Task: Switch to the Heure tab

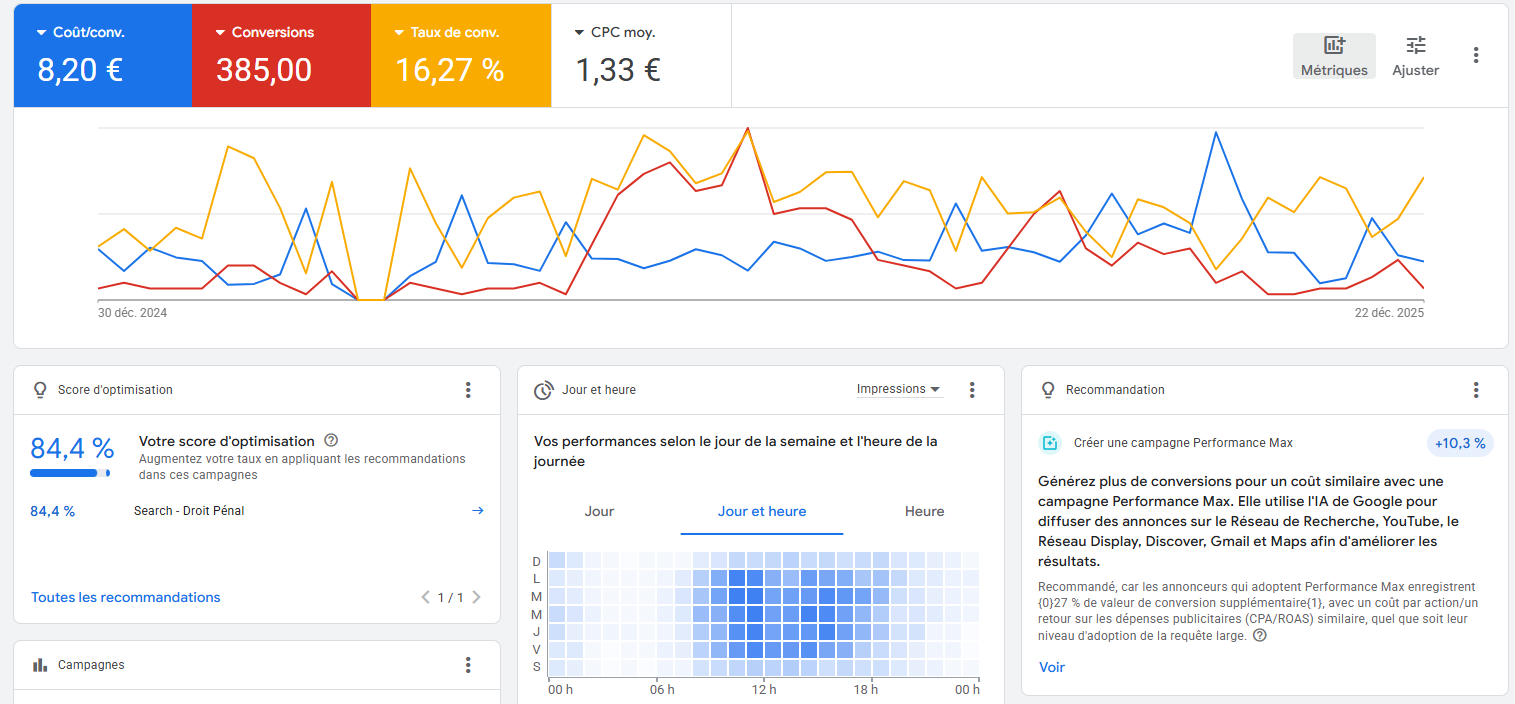Action: [x=924, y=511]
